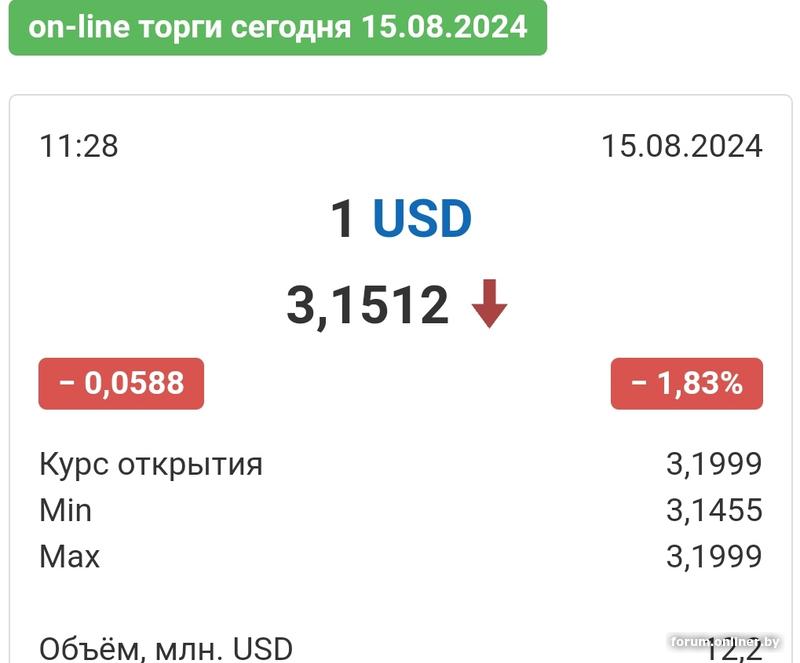Viewport: 800px width, 663px height.
Task: Click the opening rate value beside Курс открытия
Action: click(714, 464)
